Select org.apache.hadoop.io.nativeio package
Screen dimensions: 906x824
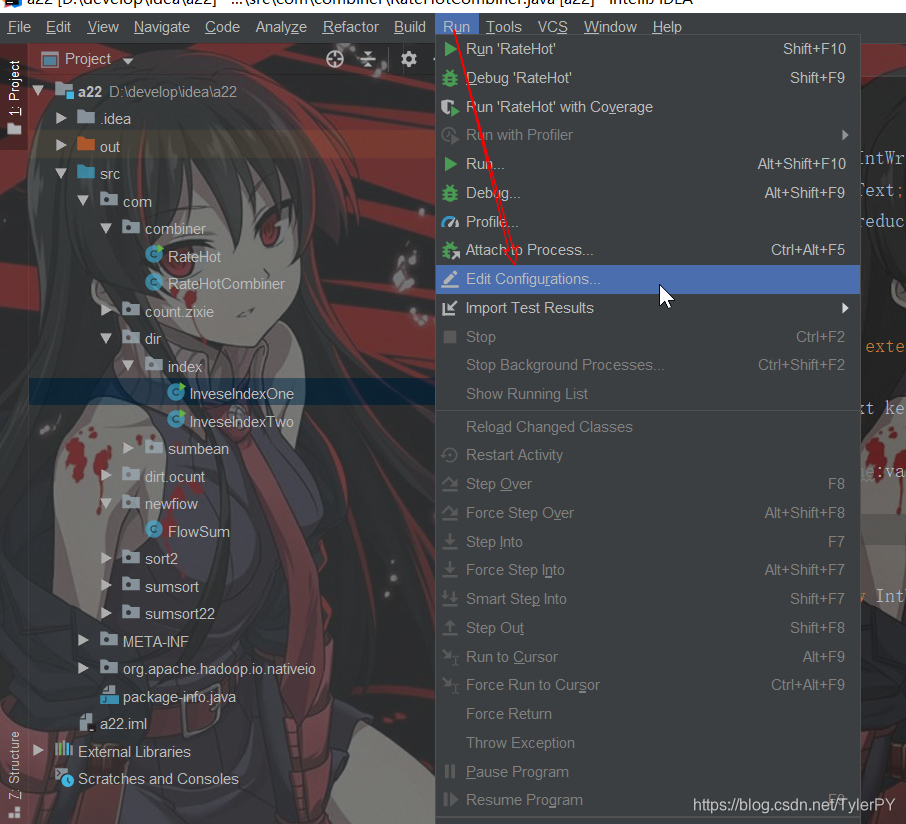pos(219,669)
